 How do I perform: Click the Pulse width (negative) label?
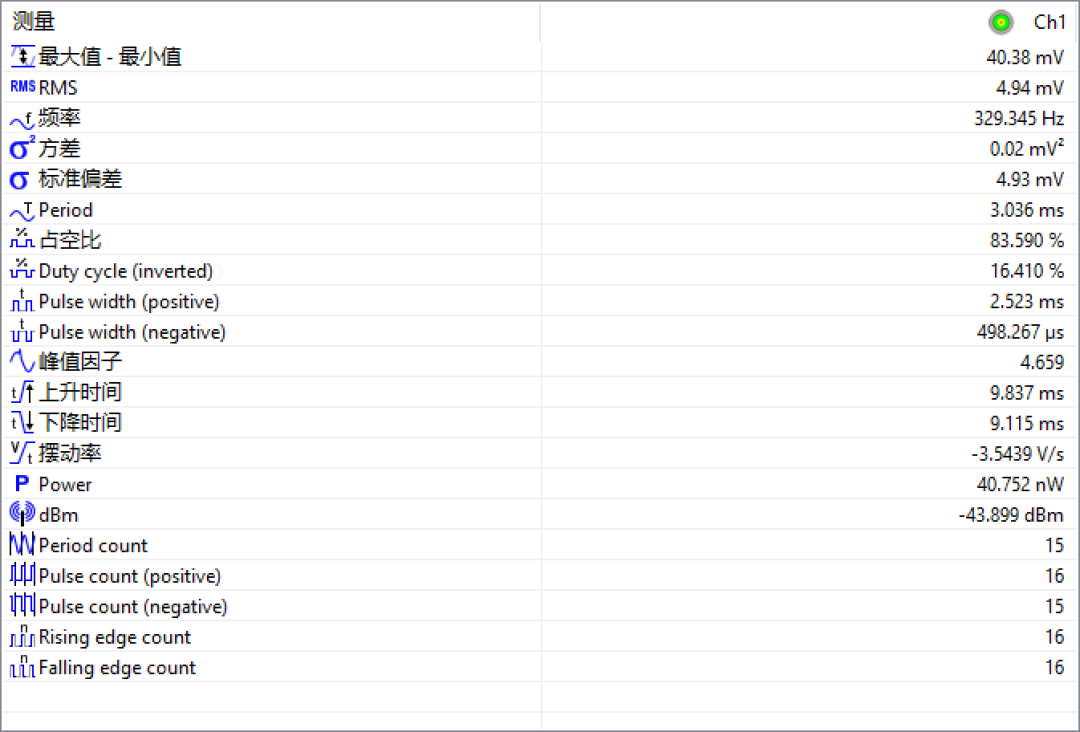132,332
